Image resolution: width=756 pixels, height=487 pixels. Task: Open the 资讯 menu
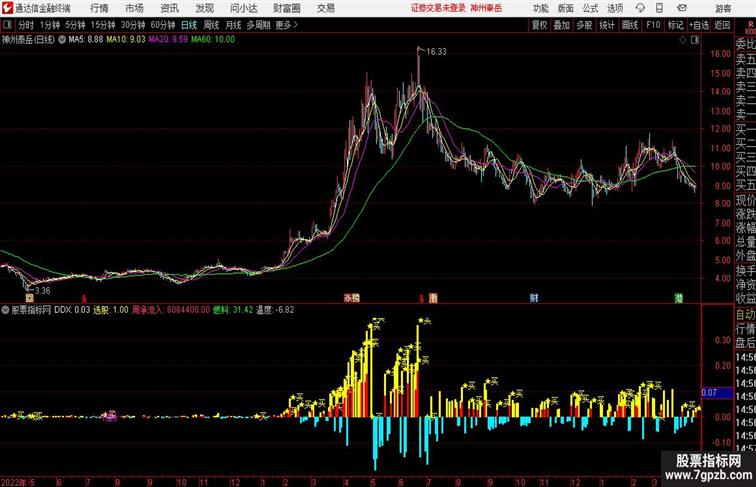point(169,8)
